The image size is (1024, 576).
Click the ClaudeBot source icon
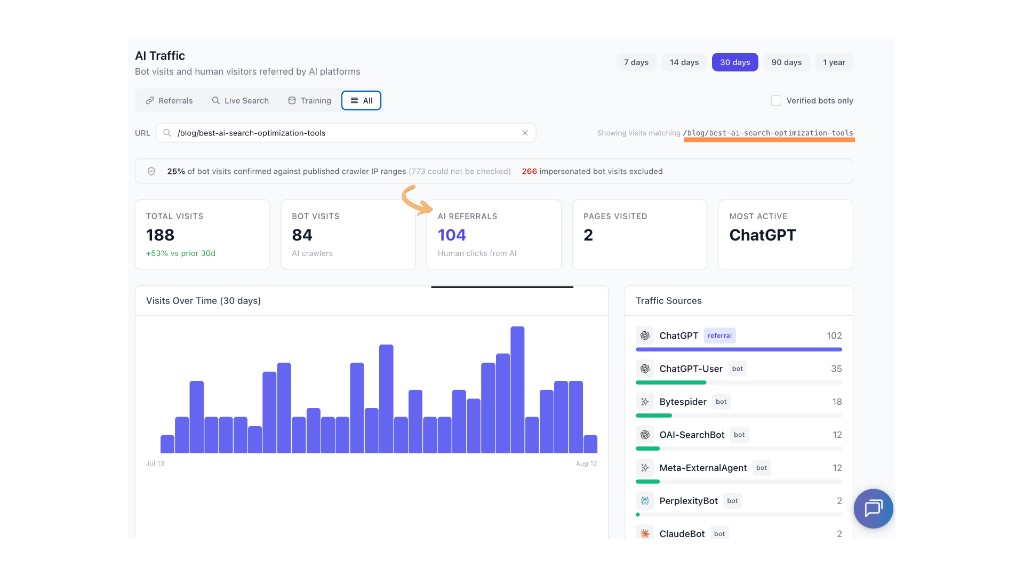(x=645, y=534)
